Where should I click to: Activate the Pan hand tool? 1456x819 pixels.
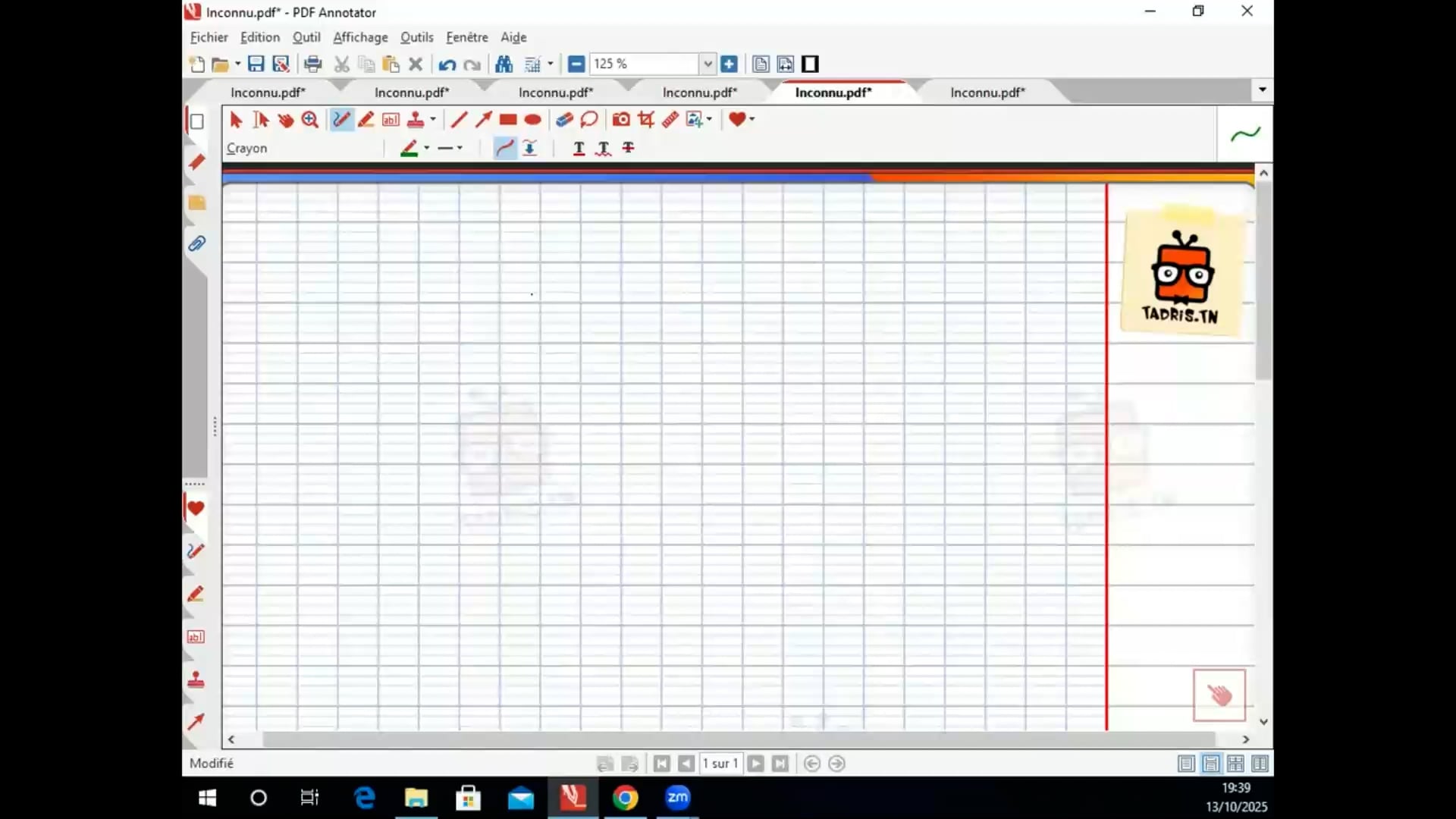click(x=285, y=119)
